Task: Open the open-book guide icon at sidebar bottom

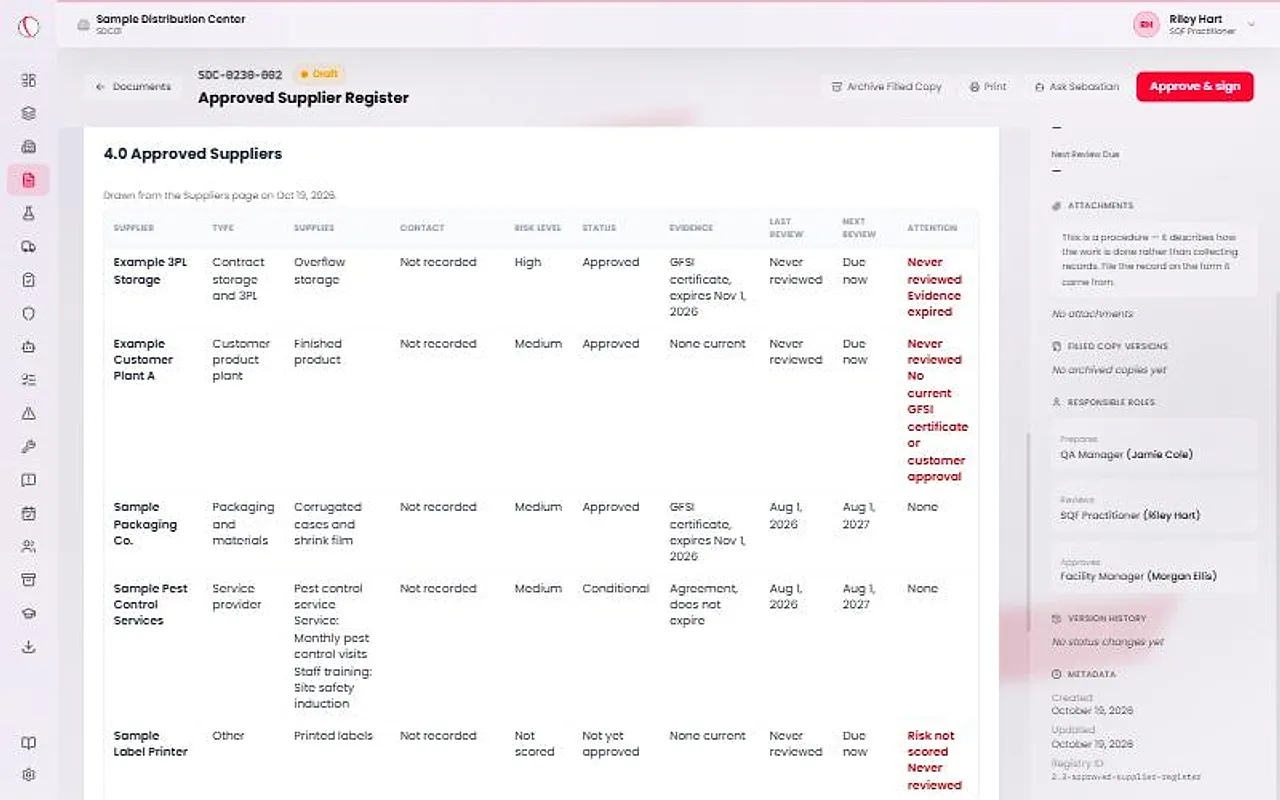Action: (28, 743)
